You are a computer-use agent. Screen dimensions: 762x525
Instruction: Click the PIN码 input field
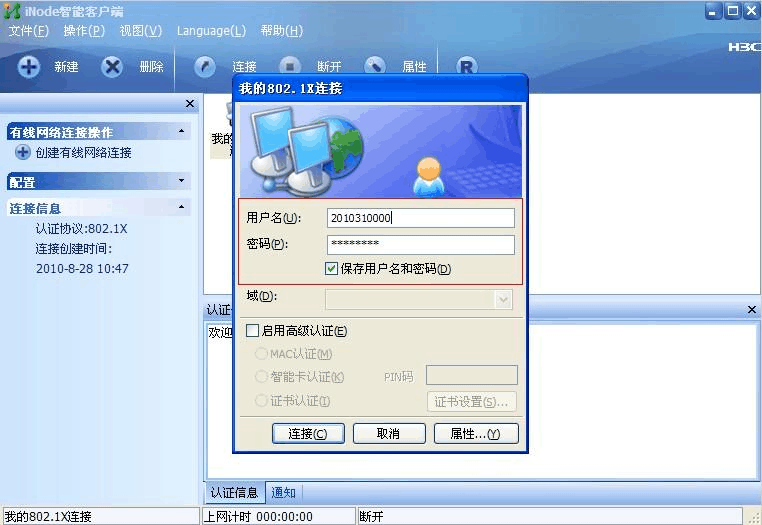[471, 375]
